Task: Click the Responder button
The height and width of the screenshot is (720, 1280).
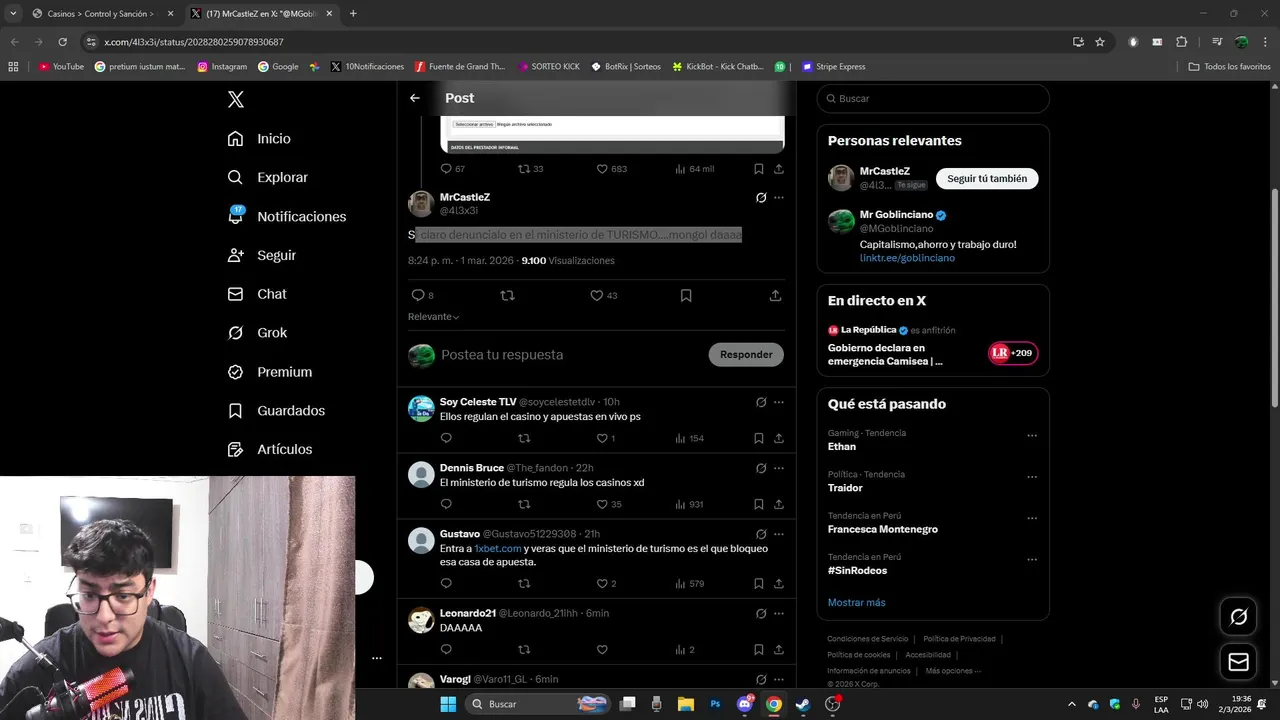Action: (746, 355)
